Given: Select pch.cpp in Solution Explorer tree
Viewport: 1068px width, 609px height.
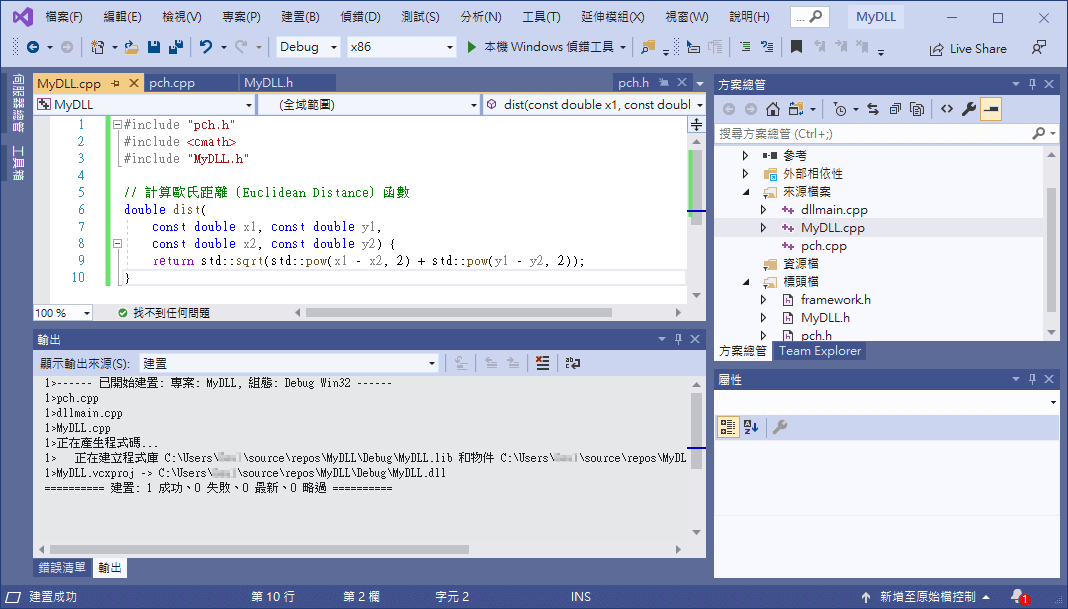Looking at the screenshot, I should tap(823, 246).
